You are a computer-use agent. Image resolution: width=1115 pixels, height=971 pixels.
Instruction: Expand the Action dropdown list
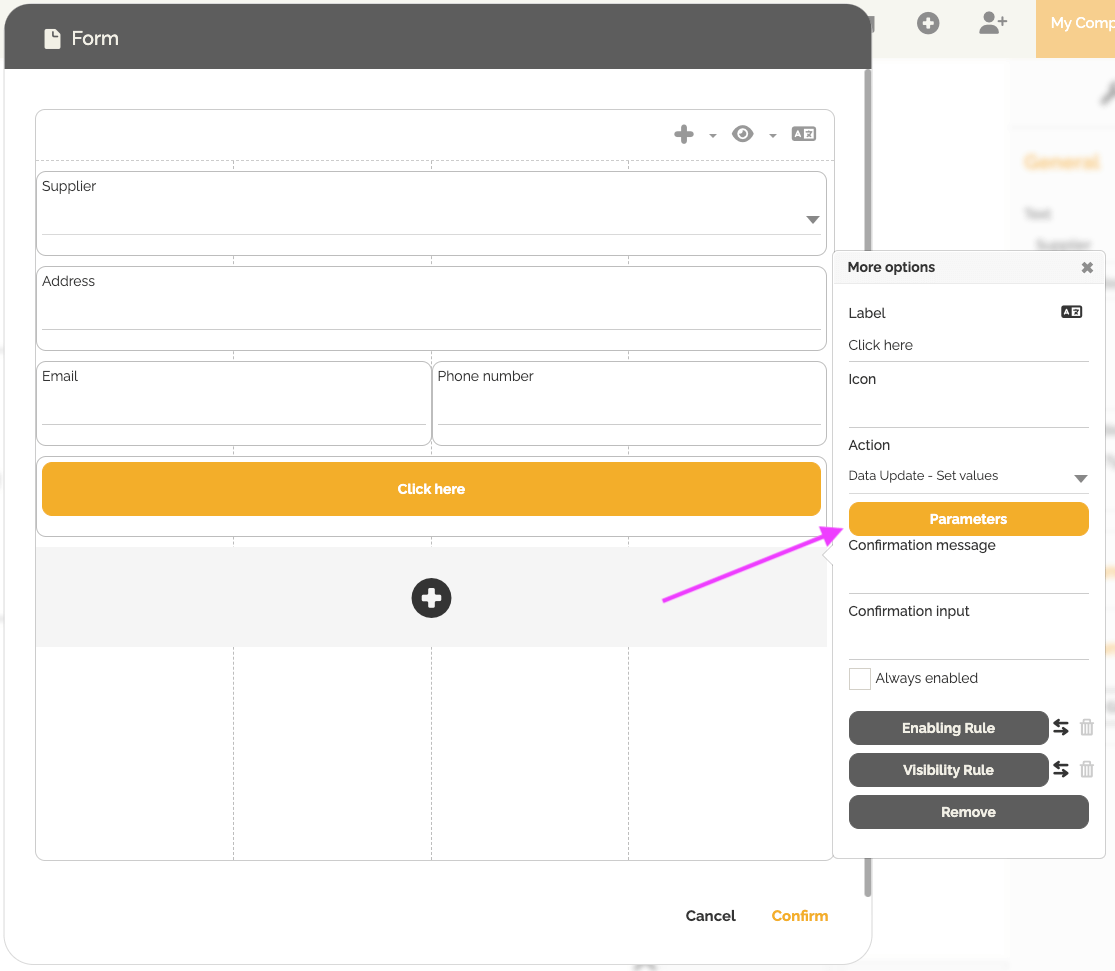[x=1080, y=478]
